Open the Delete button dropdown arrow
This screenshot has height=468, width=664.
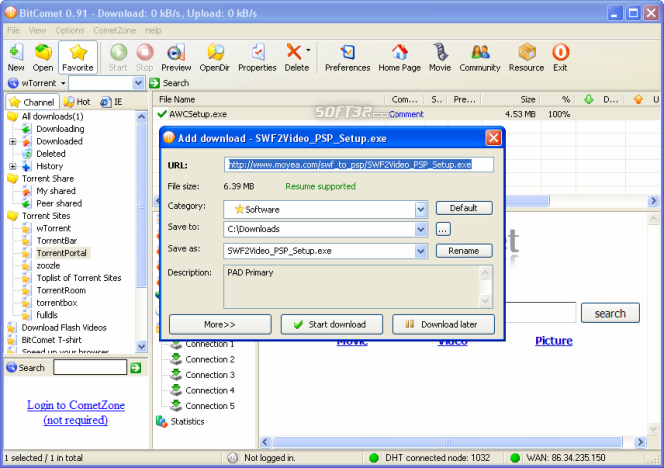coord(308,50)
